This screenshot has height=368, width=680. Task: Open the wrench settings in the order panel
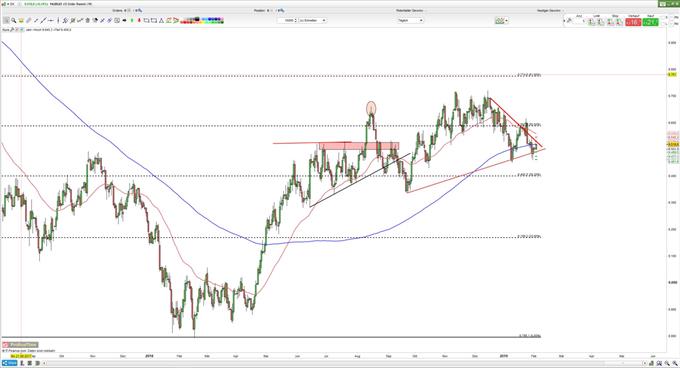[569, 20]
